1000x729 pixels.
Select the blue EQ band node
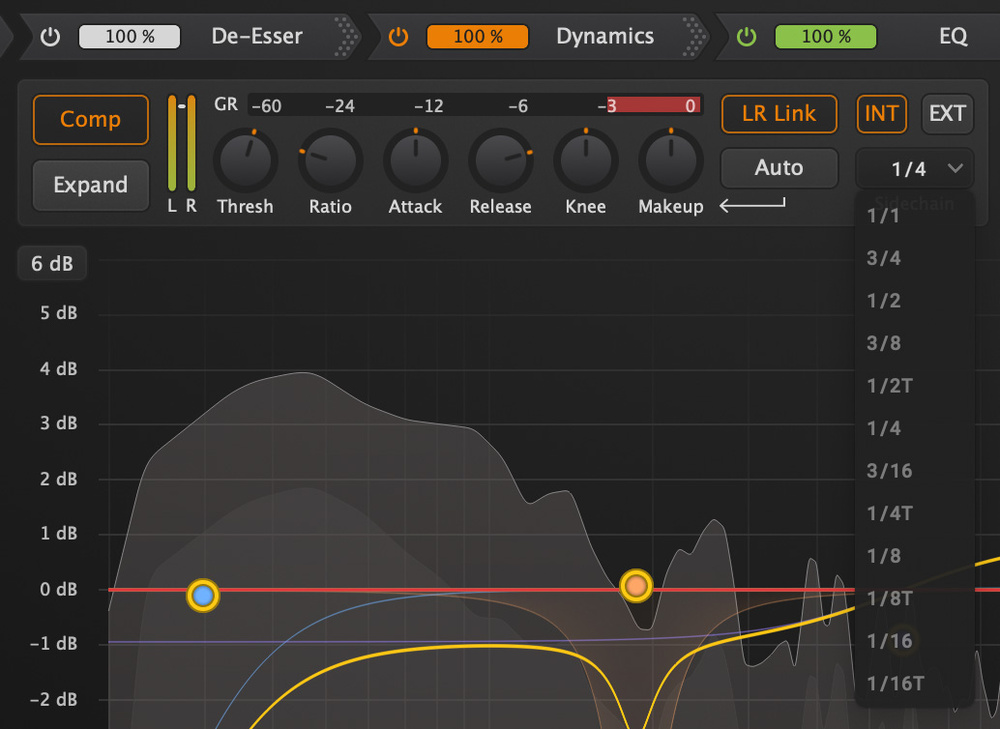203,596
